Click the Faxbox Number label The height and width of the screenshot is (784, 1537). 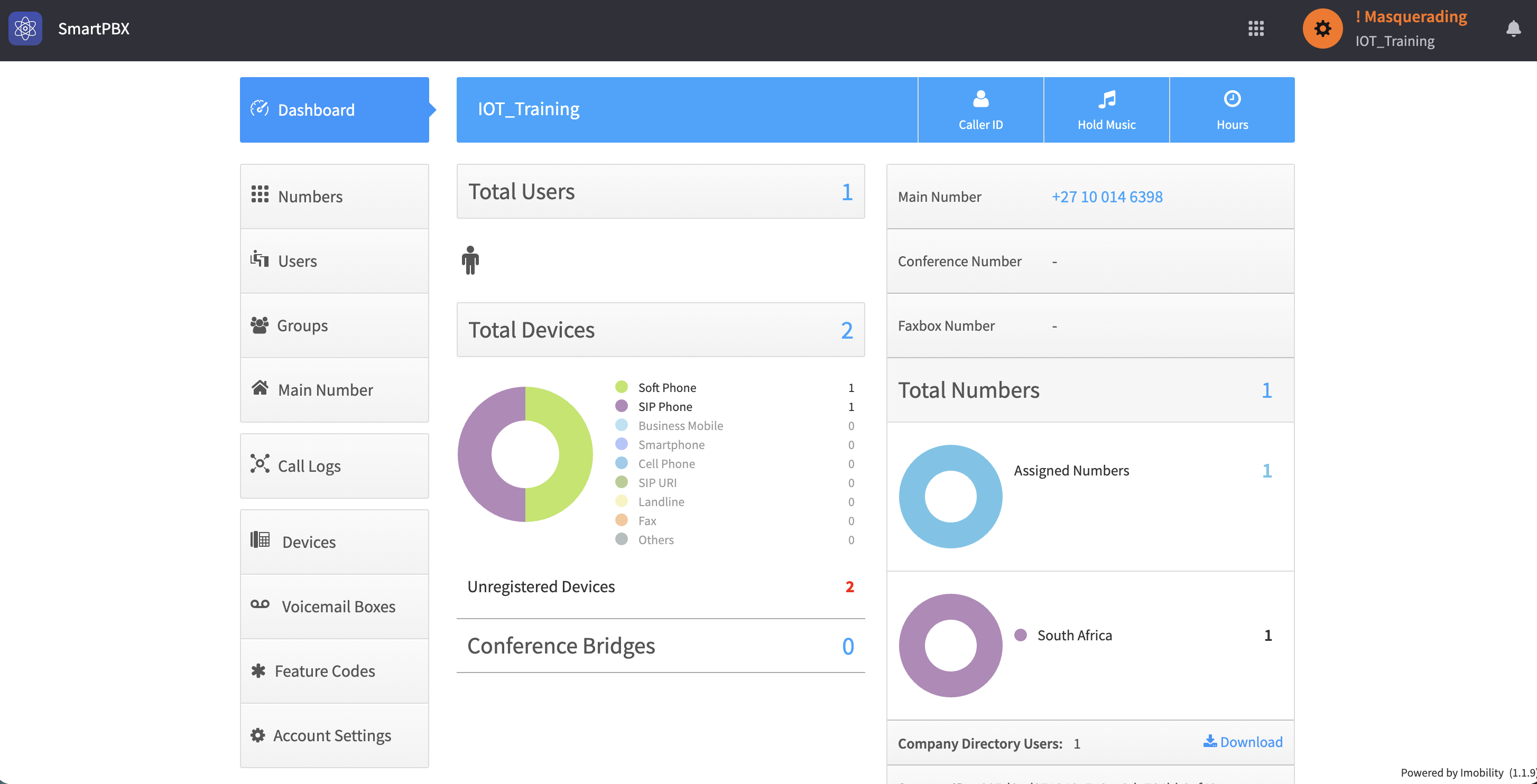point(946,325)
